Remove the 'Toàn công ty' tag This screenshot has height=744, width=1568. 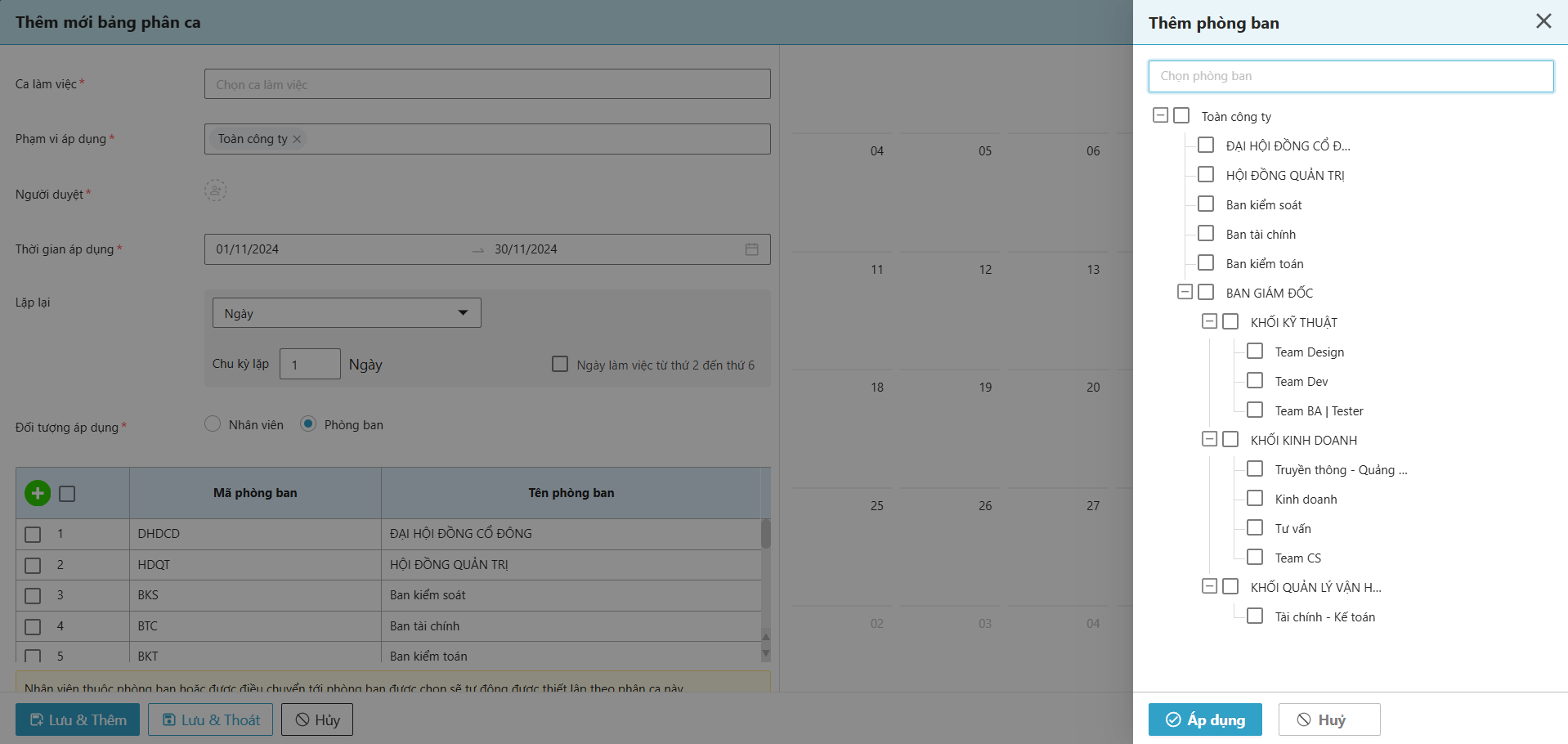coord(298,139)
